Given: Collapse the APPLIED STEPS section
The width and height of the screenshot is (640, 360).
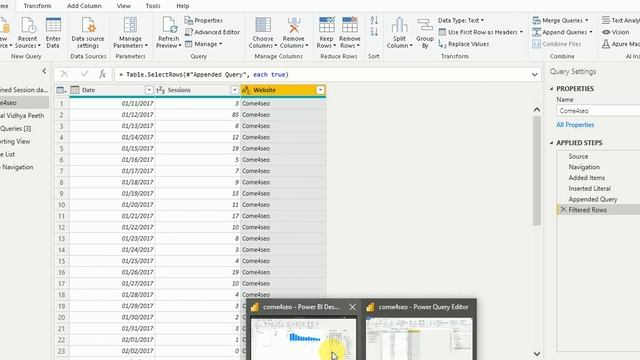Looking at the screenshot, I should [x=551, y=143].
